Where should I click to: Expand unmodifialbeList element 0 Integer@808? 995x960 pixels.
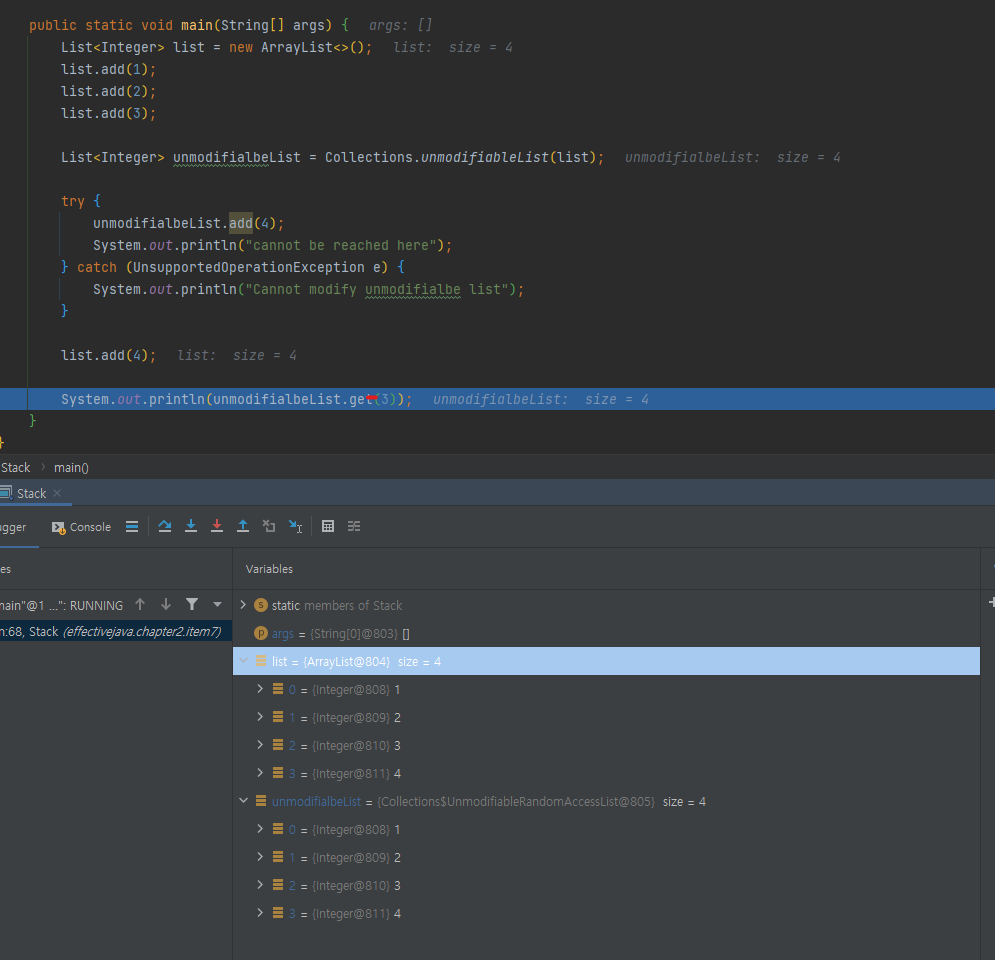[x=260, y=829]
